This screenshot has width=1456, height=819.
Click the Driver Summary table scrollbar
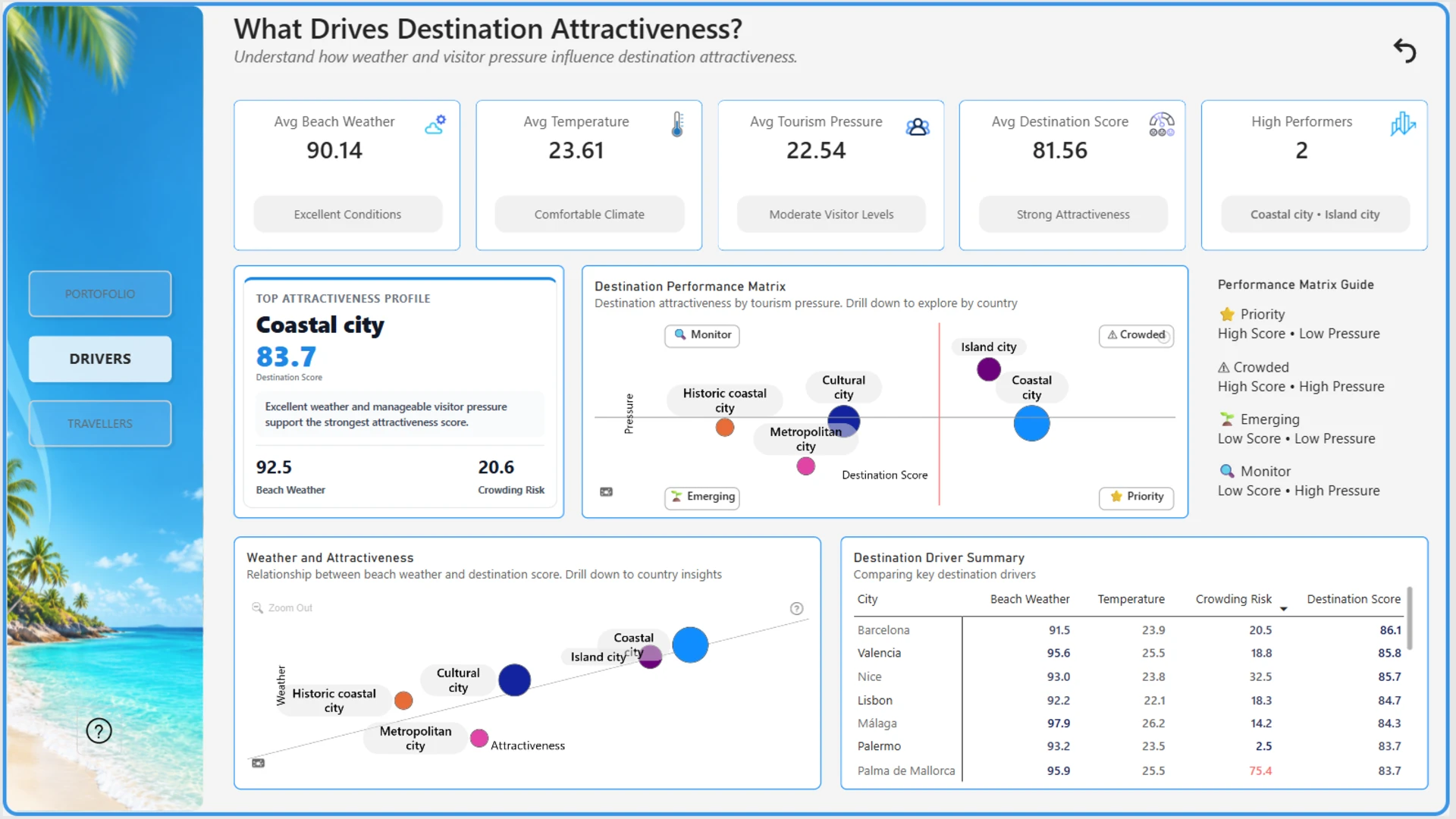[x=1409, y=618]
